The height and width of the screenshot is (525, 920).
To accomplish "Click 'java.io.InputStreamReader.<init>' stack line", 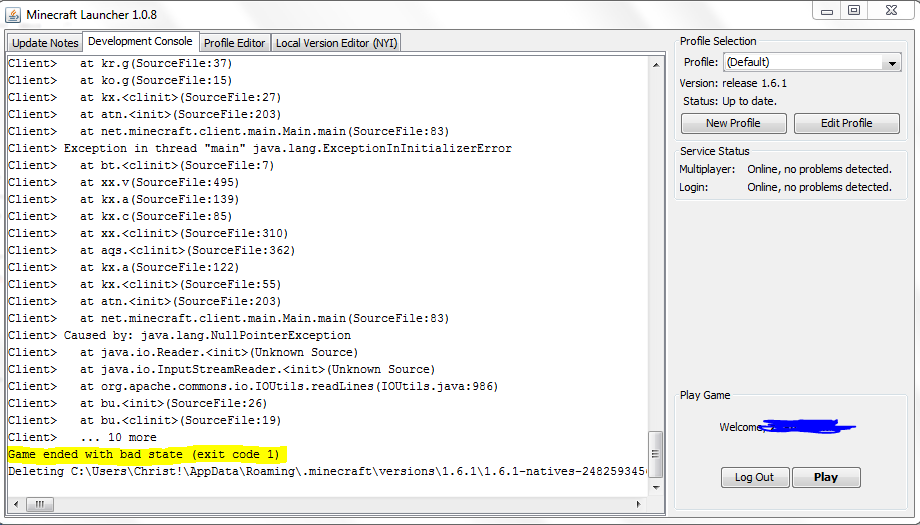I will click(x=221, y=369).
